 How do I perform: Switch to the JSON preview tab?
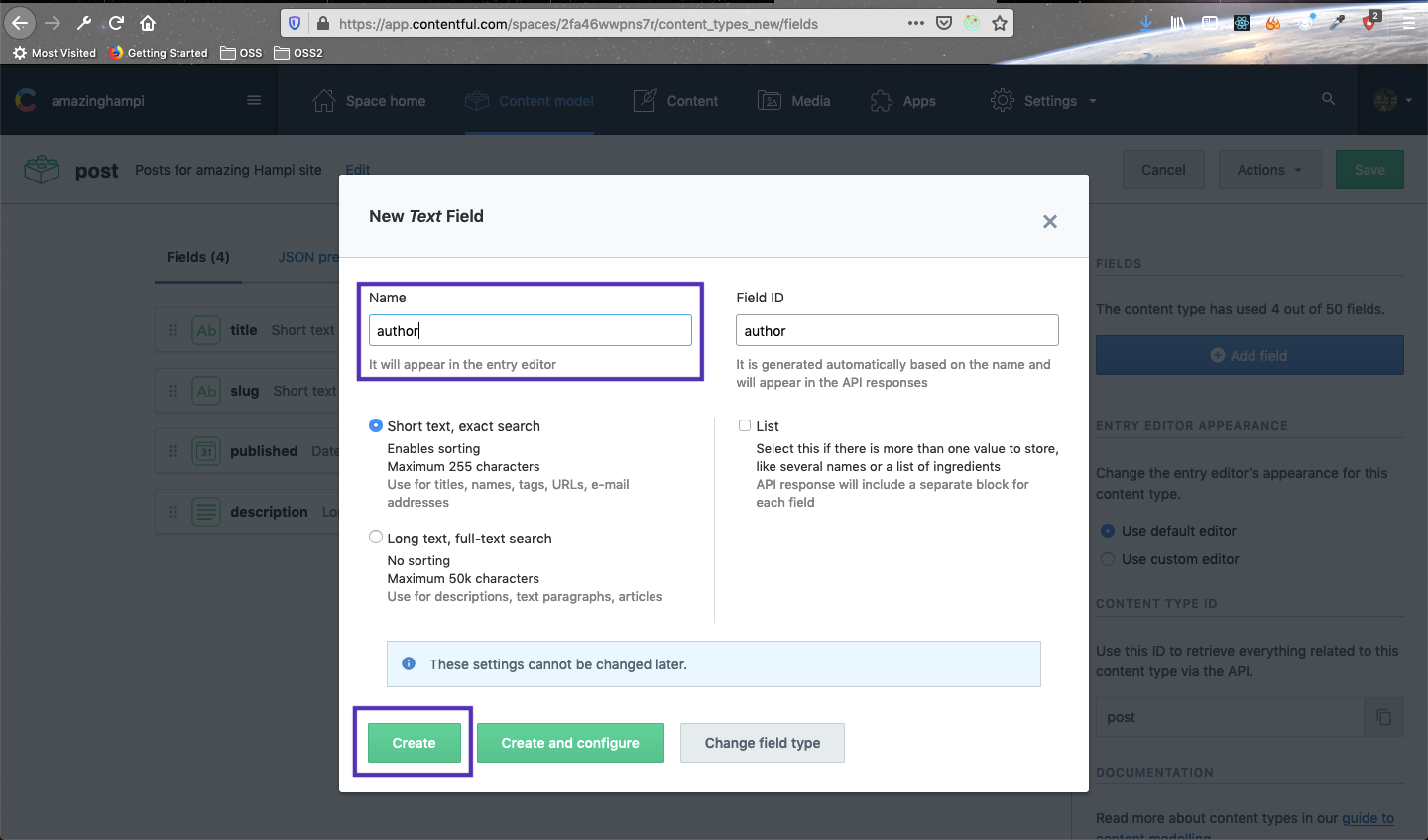(308, 257)
